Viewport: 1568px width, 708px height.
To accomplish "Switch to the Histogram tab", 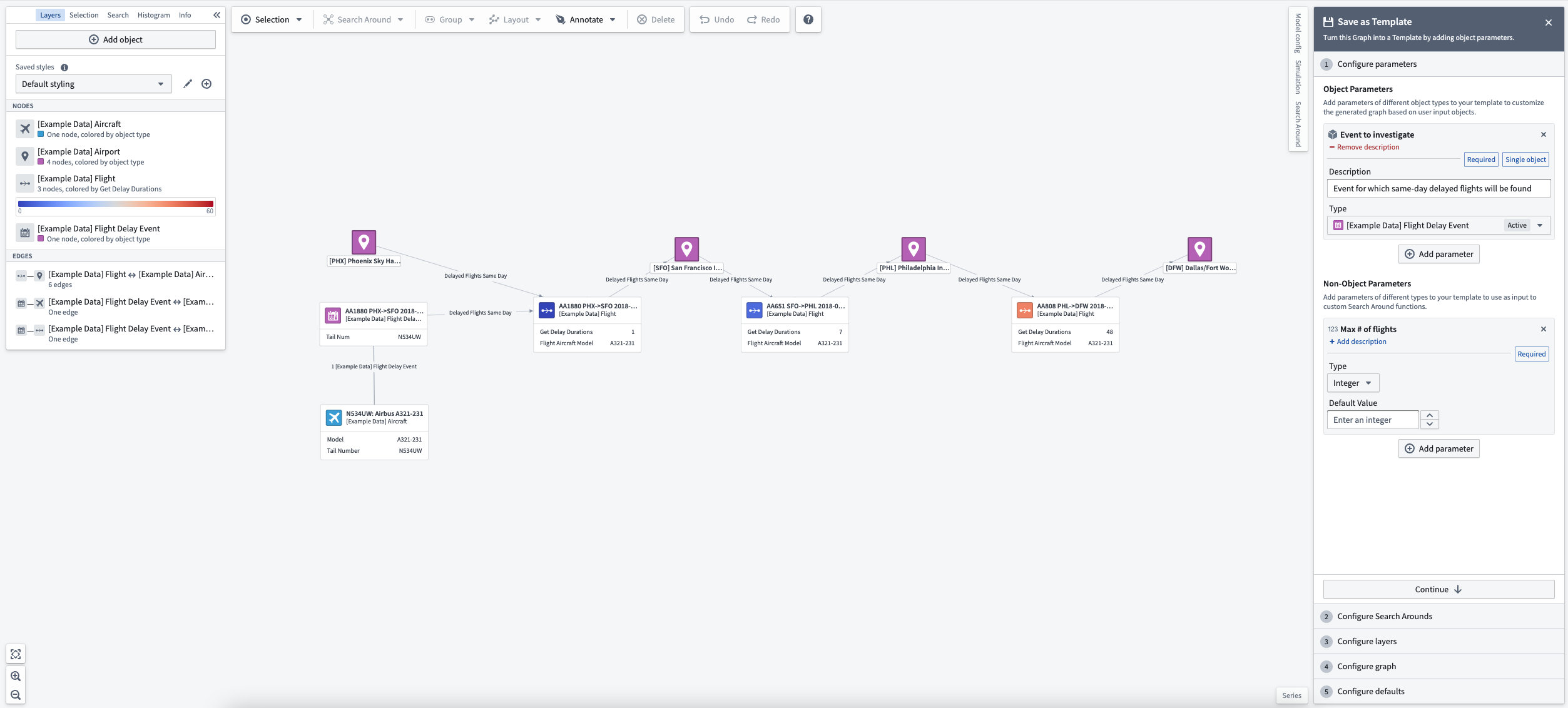I will click(153, 15).
